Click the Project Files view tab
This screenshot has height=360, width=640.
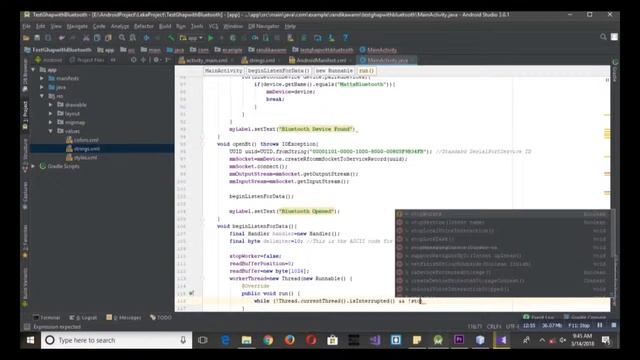87,60
